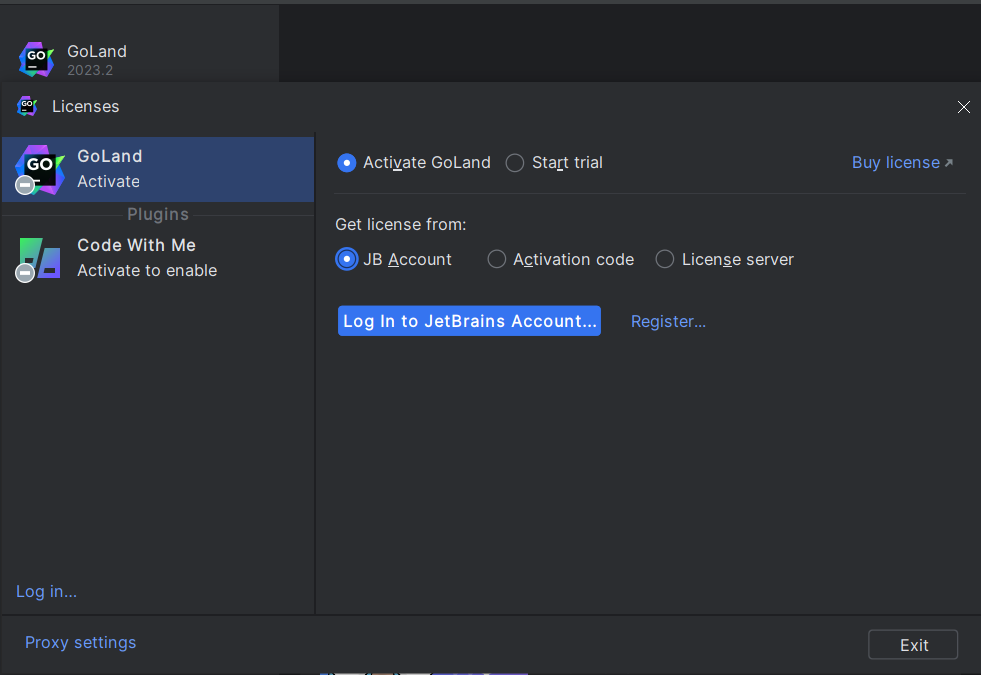
Task: Switch to the Activation code option
Action: (497, 260)
